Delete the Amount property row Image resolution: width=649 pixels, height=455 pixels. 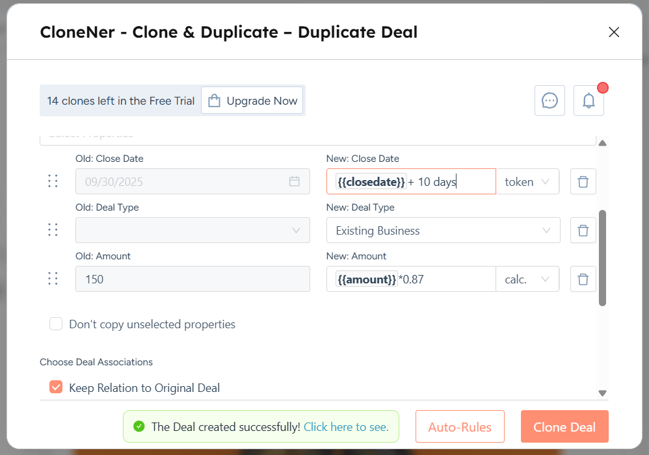[583, 279]
